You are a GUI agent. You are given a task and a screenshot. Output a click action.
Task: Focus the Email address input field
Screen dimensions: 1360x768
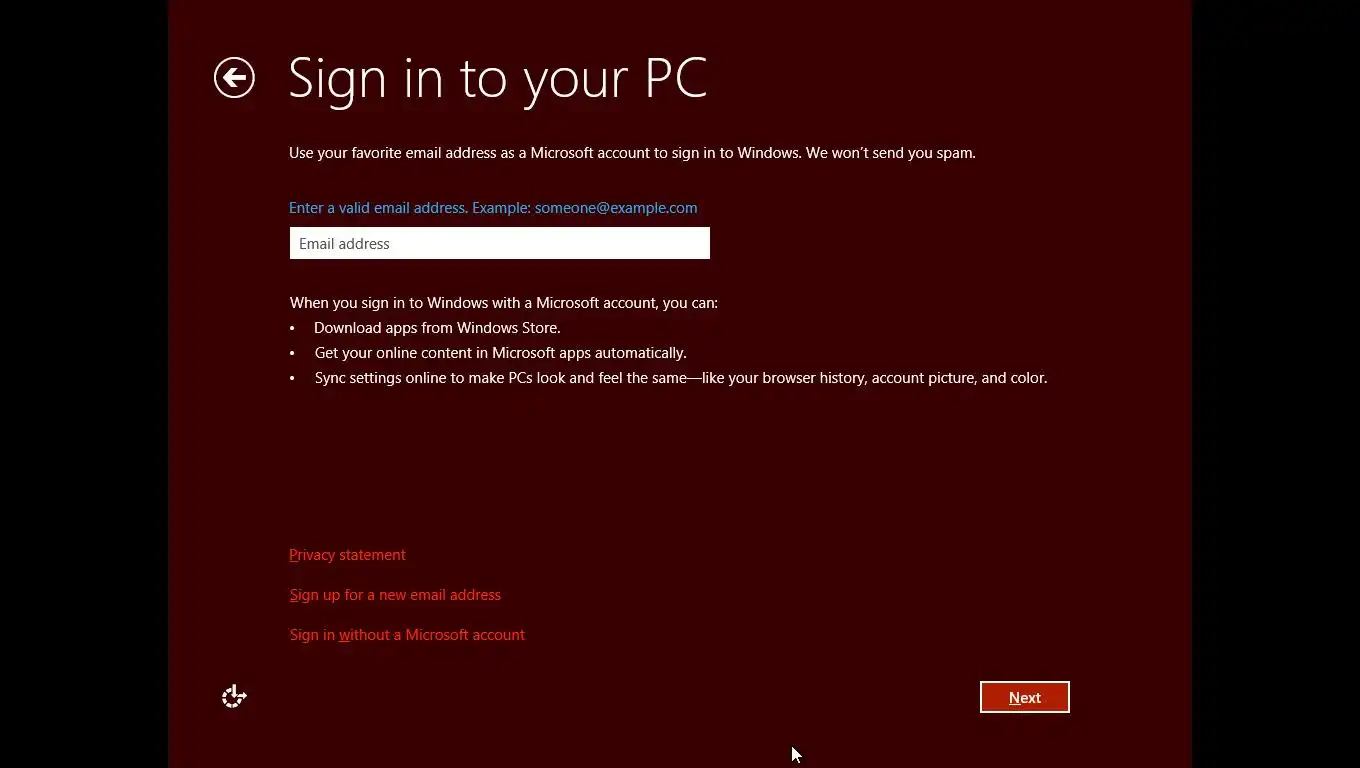tap(500, 243)
